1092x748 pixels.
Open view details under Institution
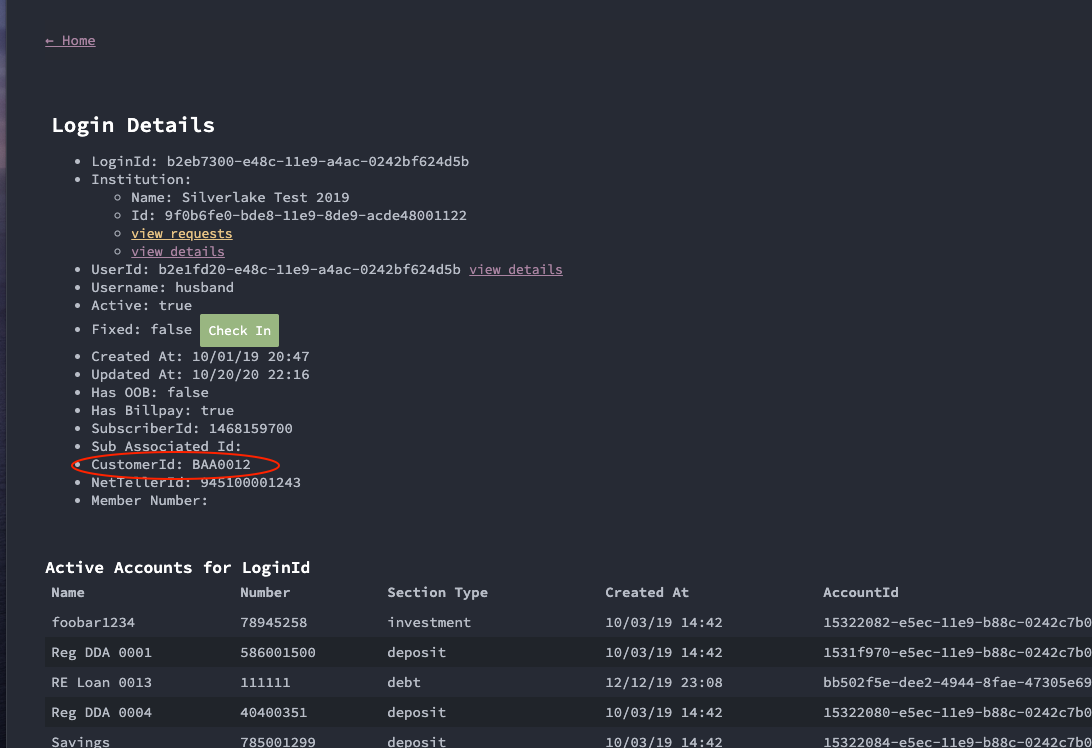177,252
